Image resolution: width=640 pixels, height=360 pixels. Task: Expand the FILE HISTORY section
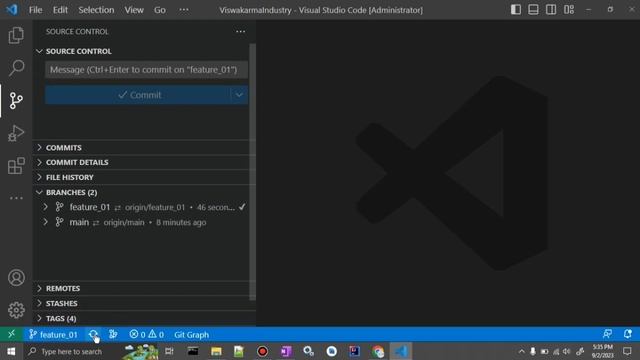coord(141,178)
